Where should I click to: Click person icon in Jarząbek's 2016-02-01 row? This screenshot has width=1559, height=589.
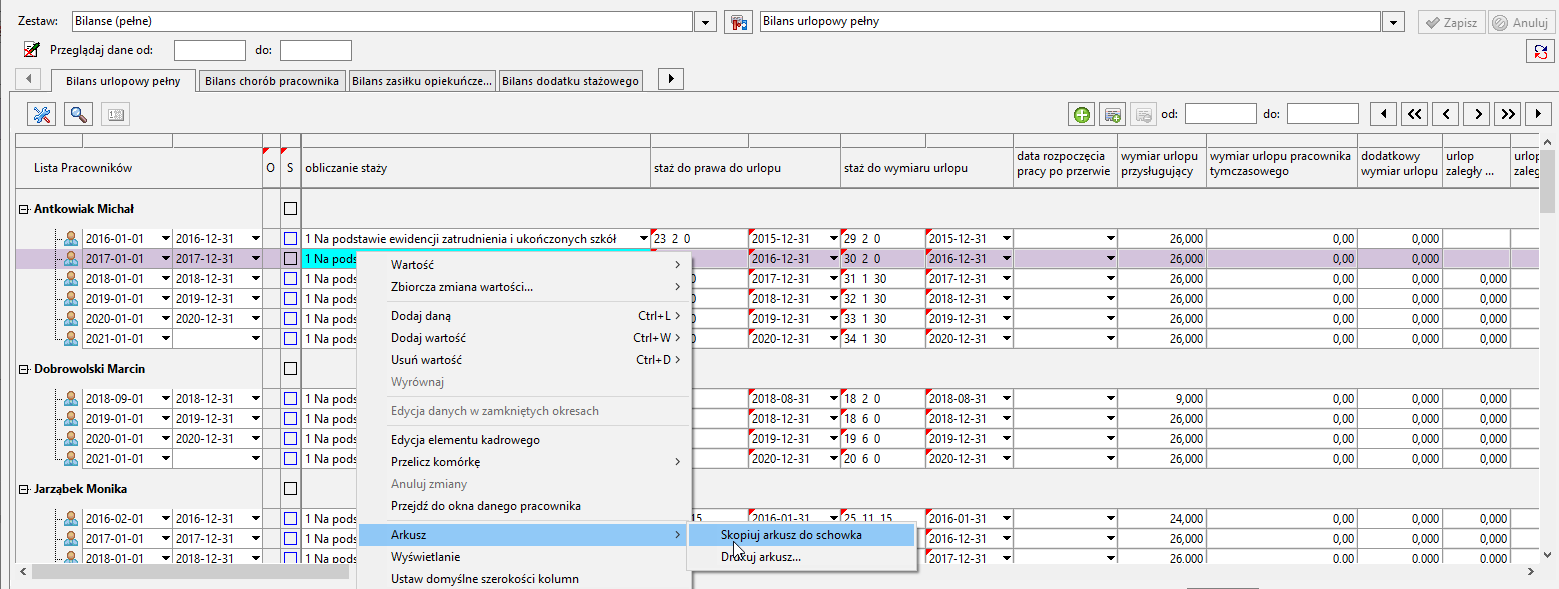coord(71,519)
